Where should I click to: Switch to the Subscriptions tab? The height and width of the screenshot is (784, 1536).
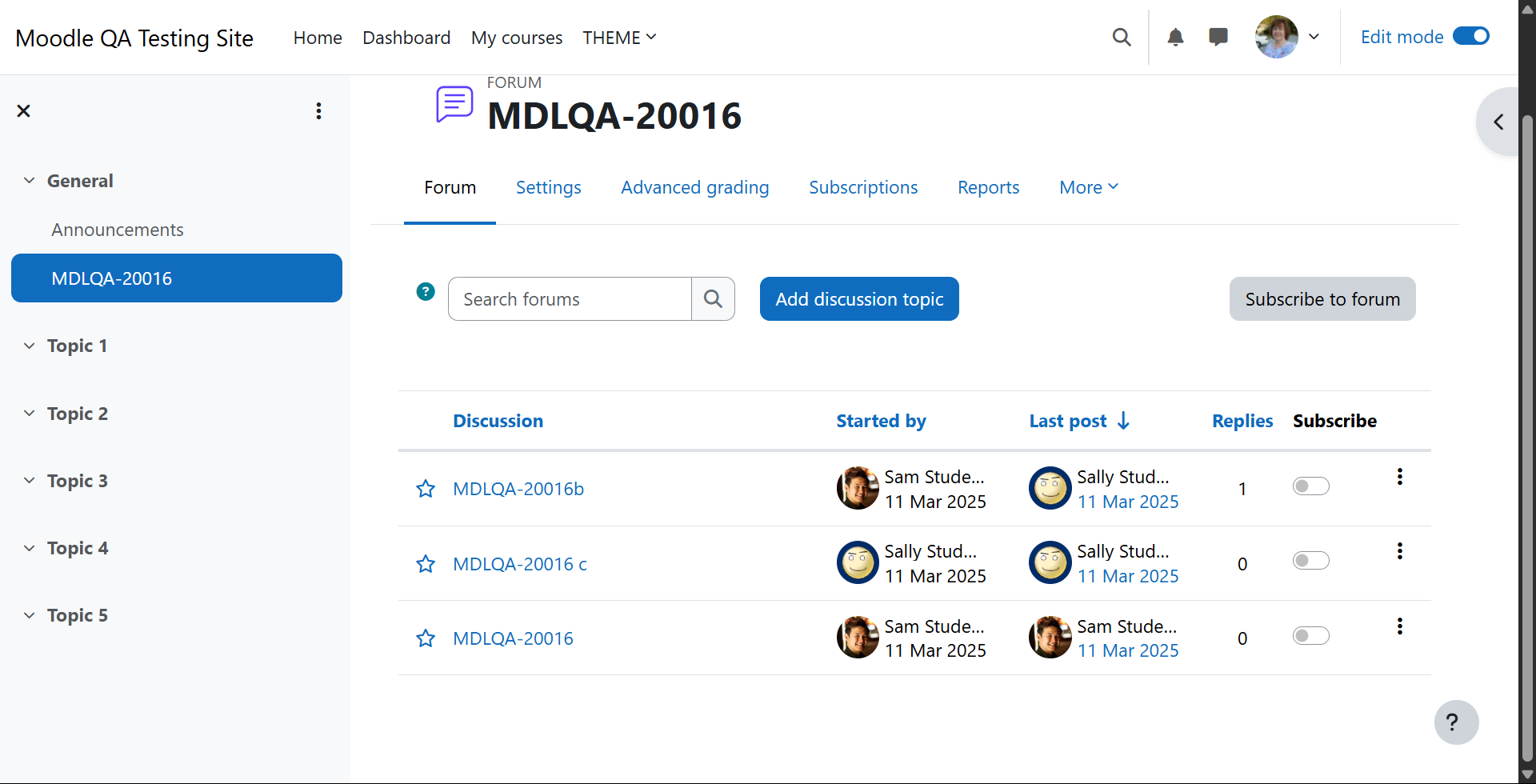tap(863, 187)
